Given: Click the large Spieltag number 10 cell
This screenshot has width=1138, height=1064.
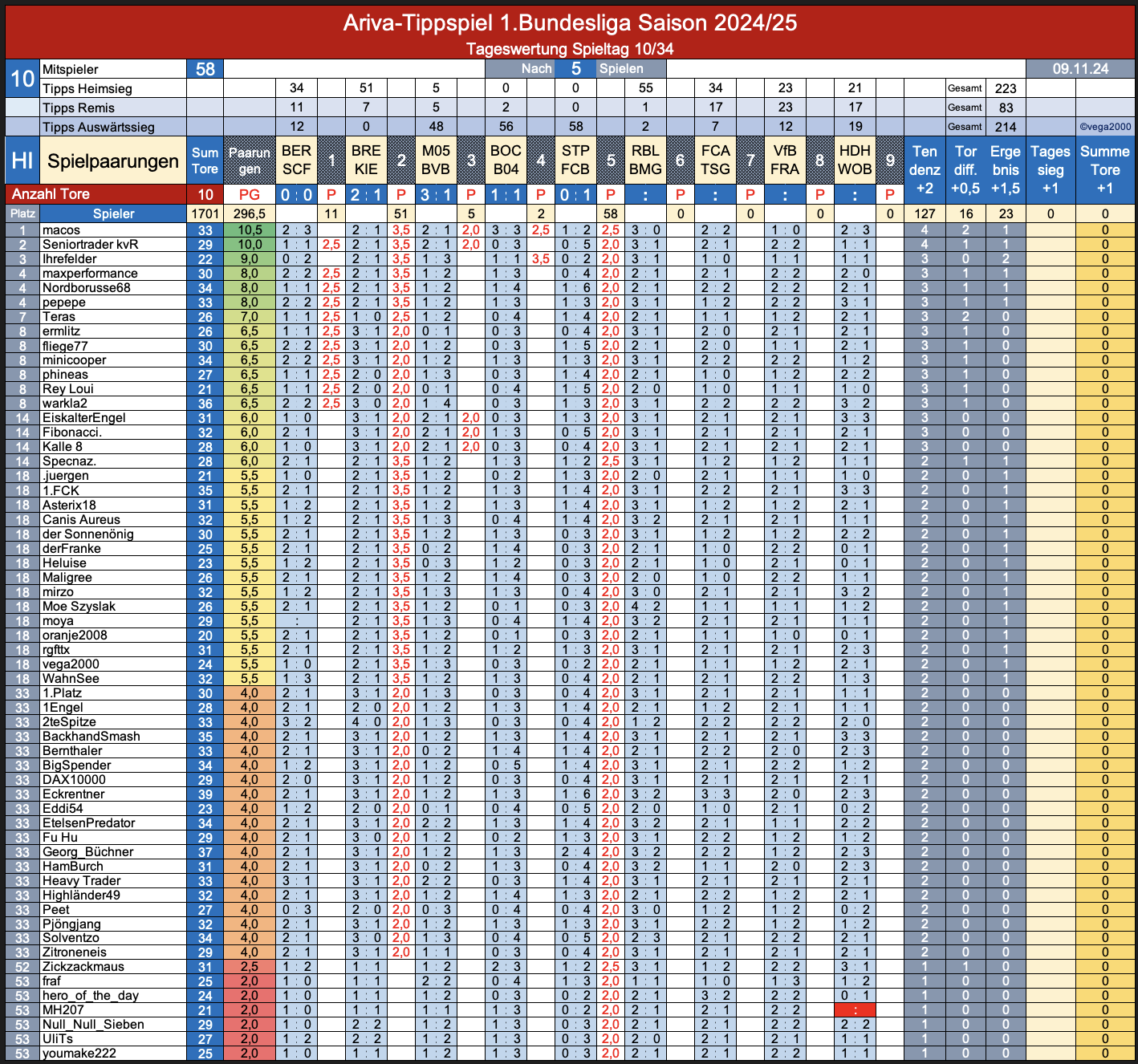Looking at the screenshot, I should (22, 79).
